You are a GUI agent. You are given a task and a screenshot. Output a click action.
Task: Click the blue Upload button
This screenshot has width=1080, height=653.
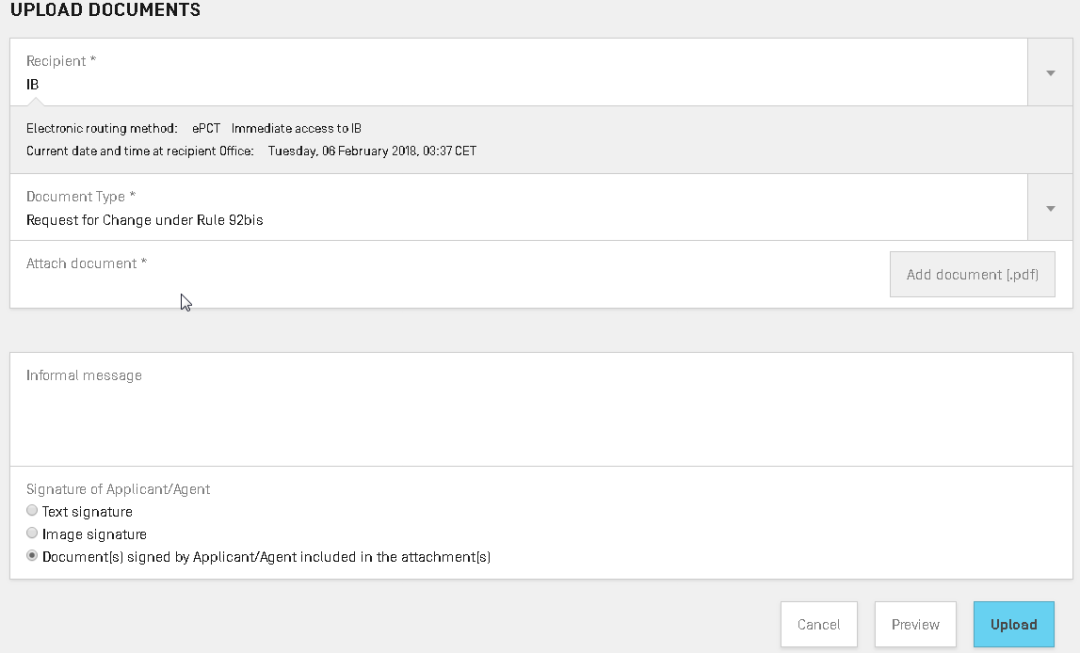pyautogui.click(x=1013, y=624)
